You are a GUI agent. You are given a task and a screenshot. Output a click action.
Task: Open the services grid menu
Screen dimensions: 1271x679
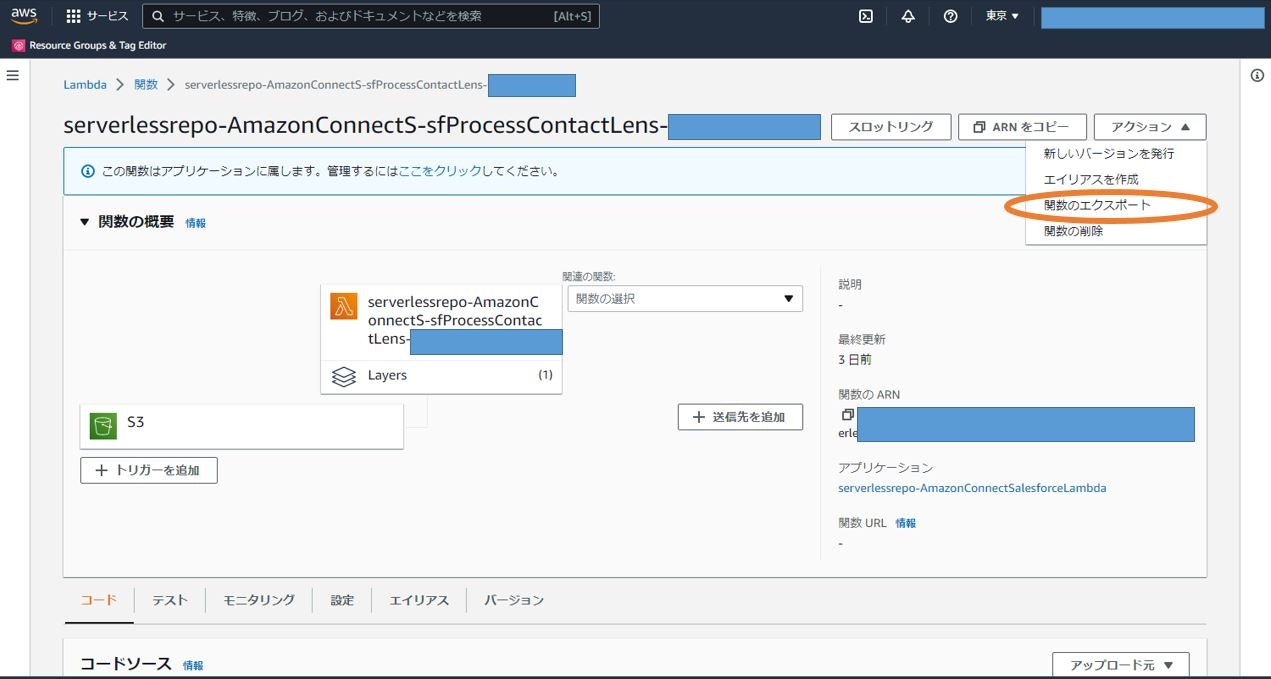pos(73,16)
